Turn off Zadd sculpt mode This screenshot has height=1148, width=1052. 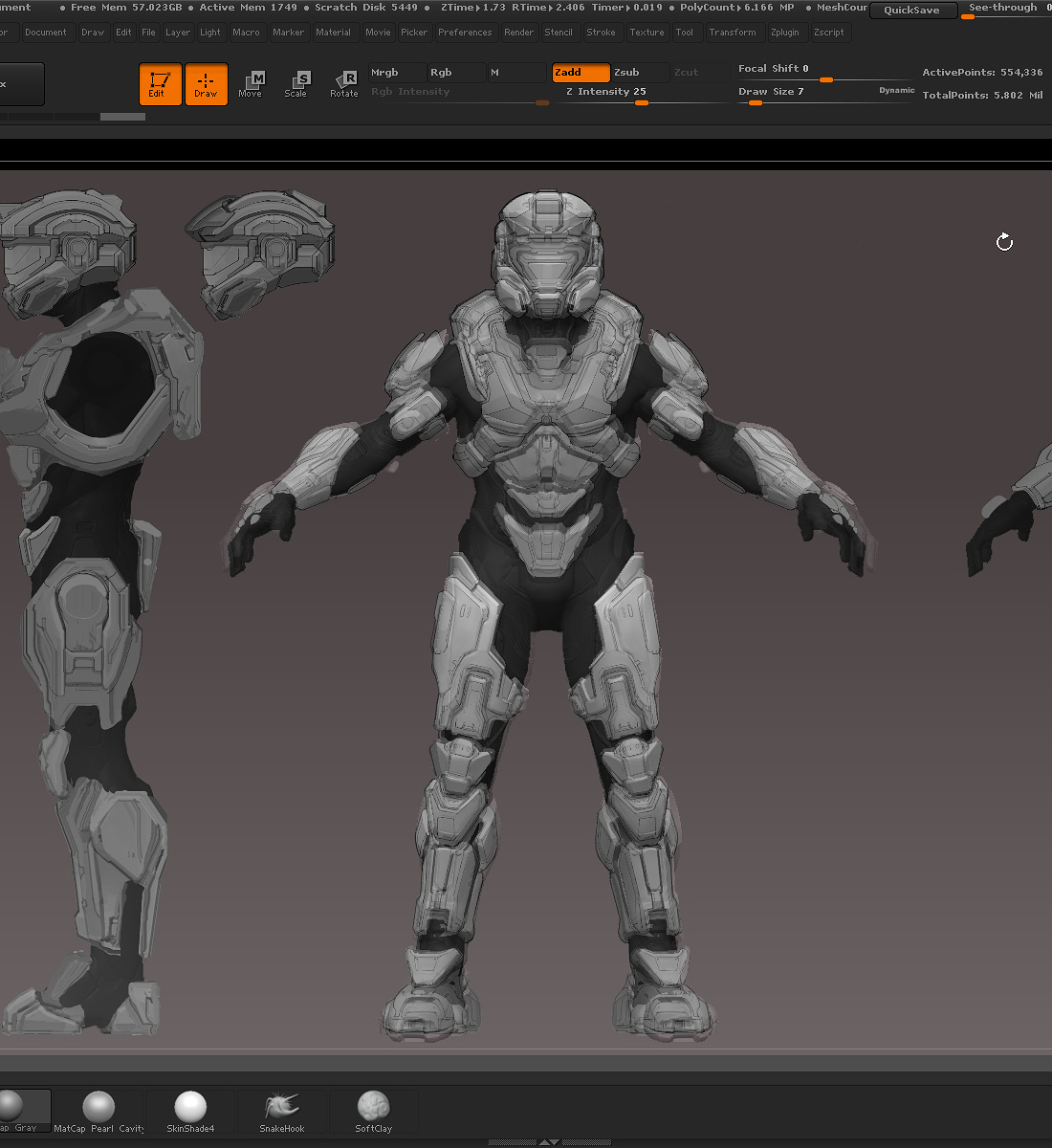(581, 73)
